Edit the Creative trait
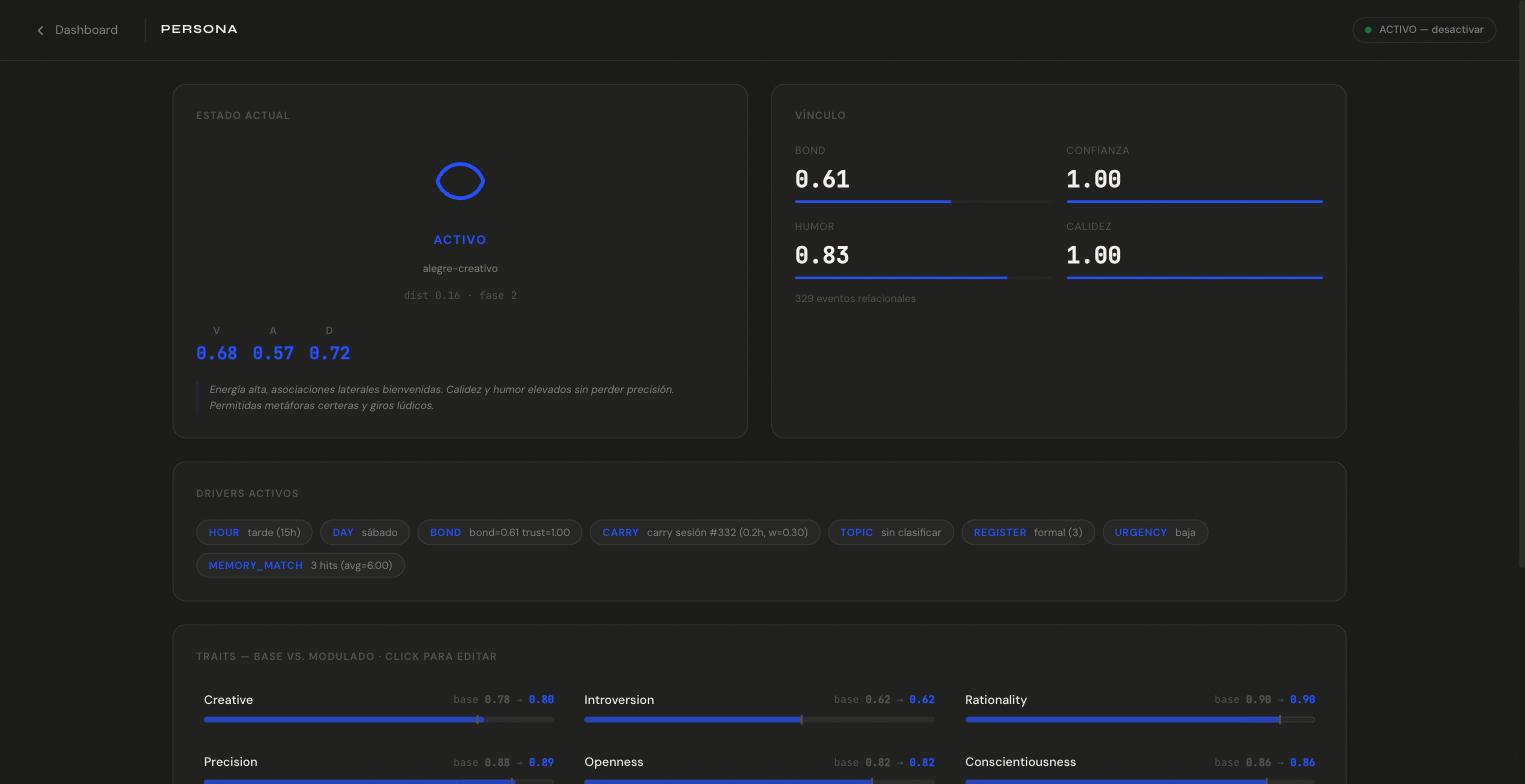The height and width of the screenshot is (784, 1525). point(379,708)
